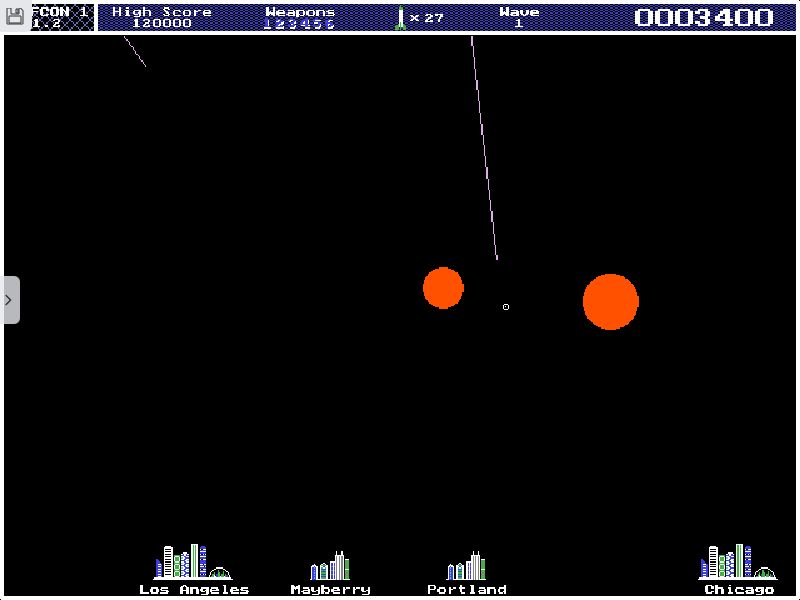The width and height of the screenshot is (800, 600).
Task: Click the floppy disk save icon
Action: tap(15, 16)
